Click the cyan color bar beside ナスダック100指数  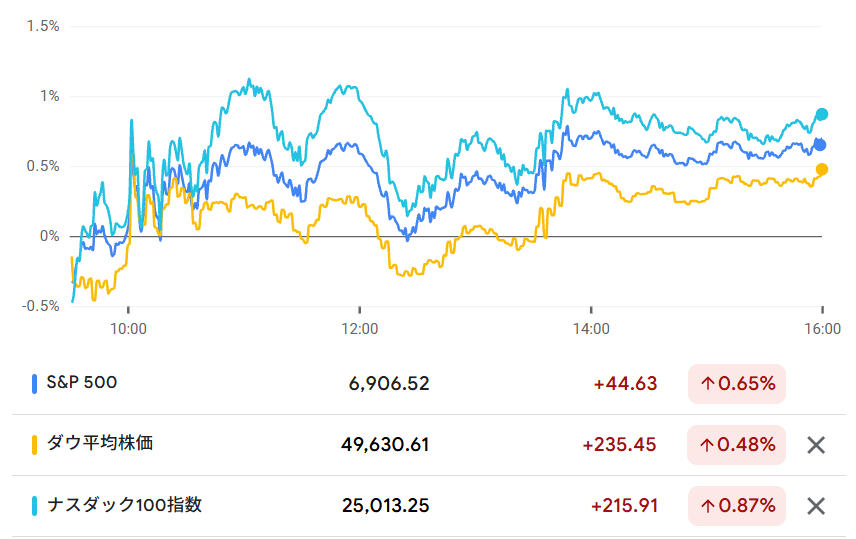click(35, 505)
